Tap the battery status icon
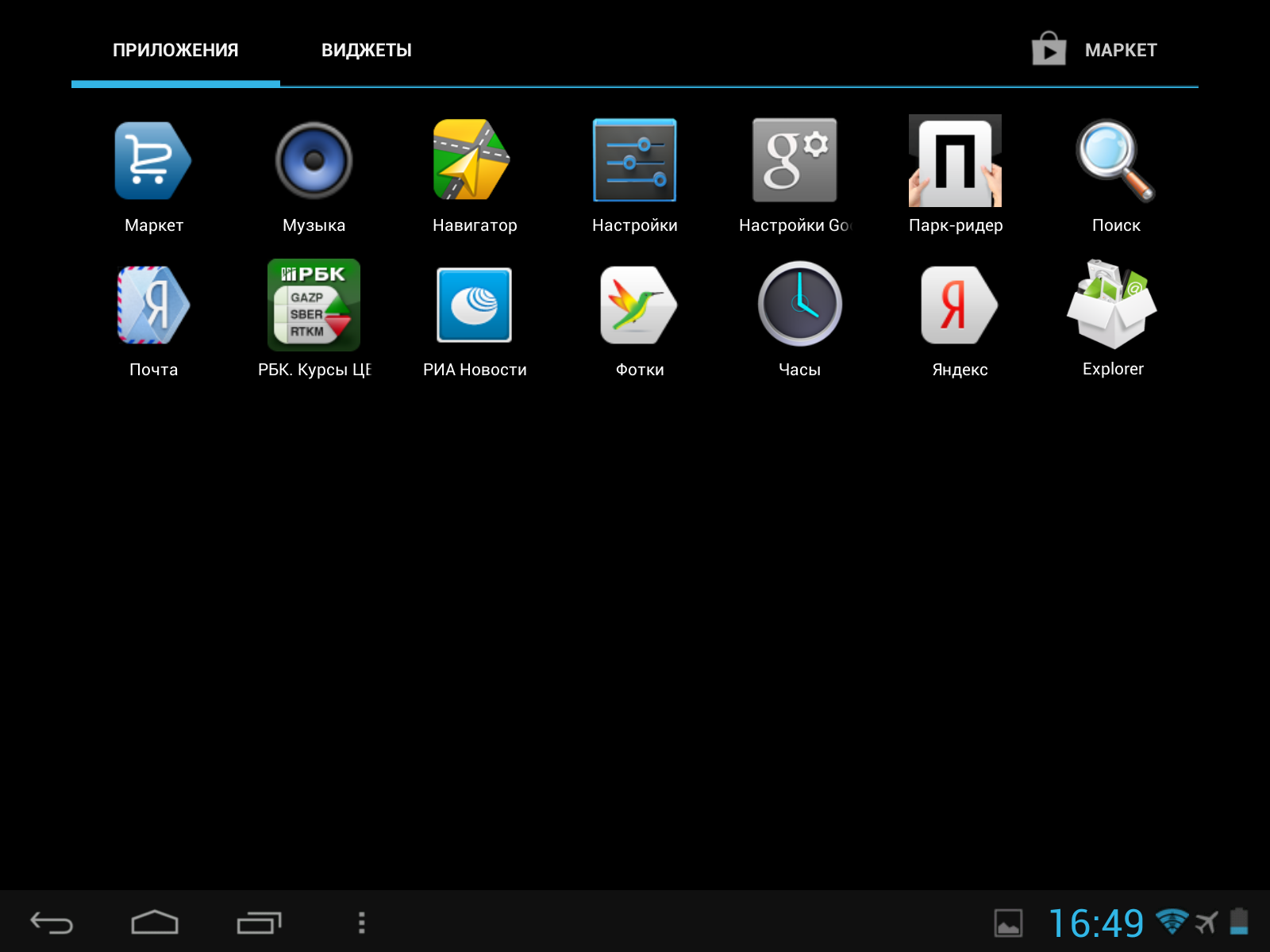 click(x=1239, y=922)
